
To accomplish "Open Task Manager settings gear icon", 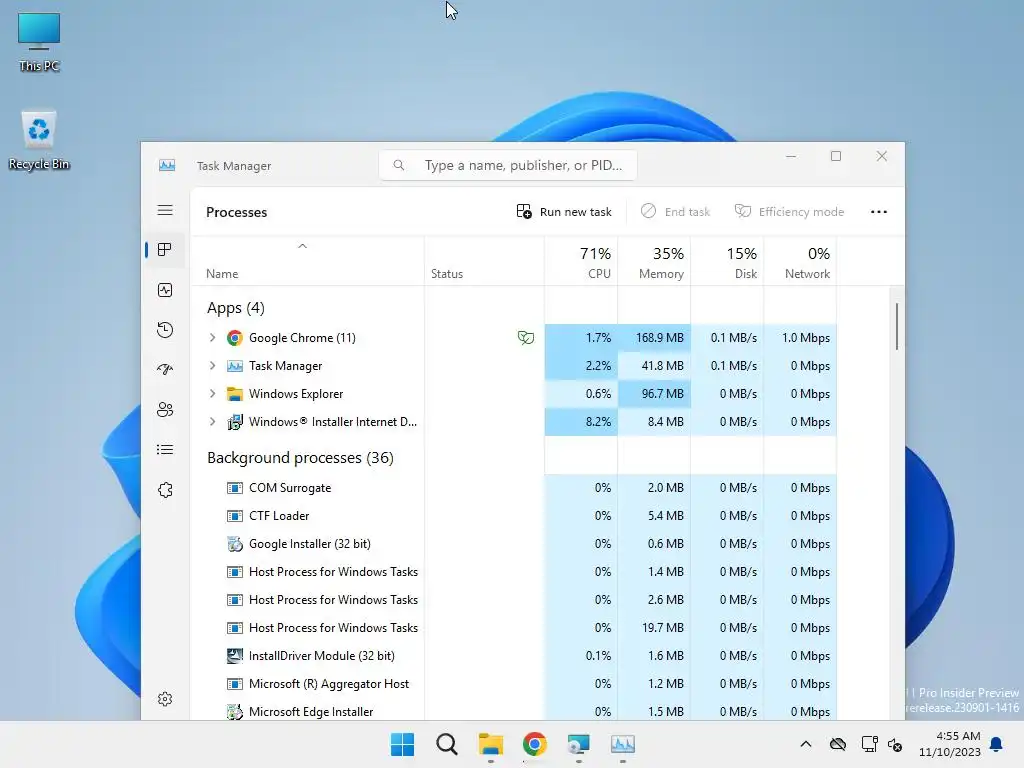I will pyautogui.click(x=165, y=699).
